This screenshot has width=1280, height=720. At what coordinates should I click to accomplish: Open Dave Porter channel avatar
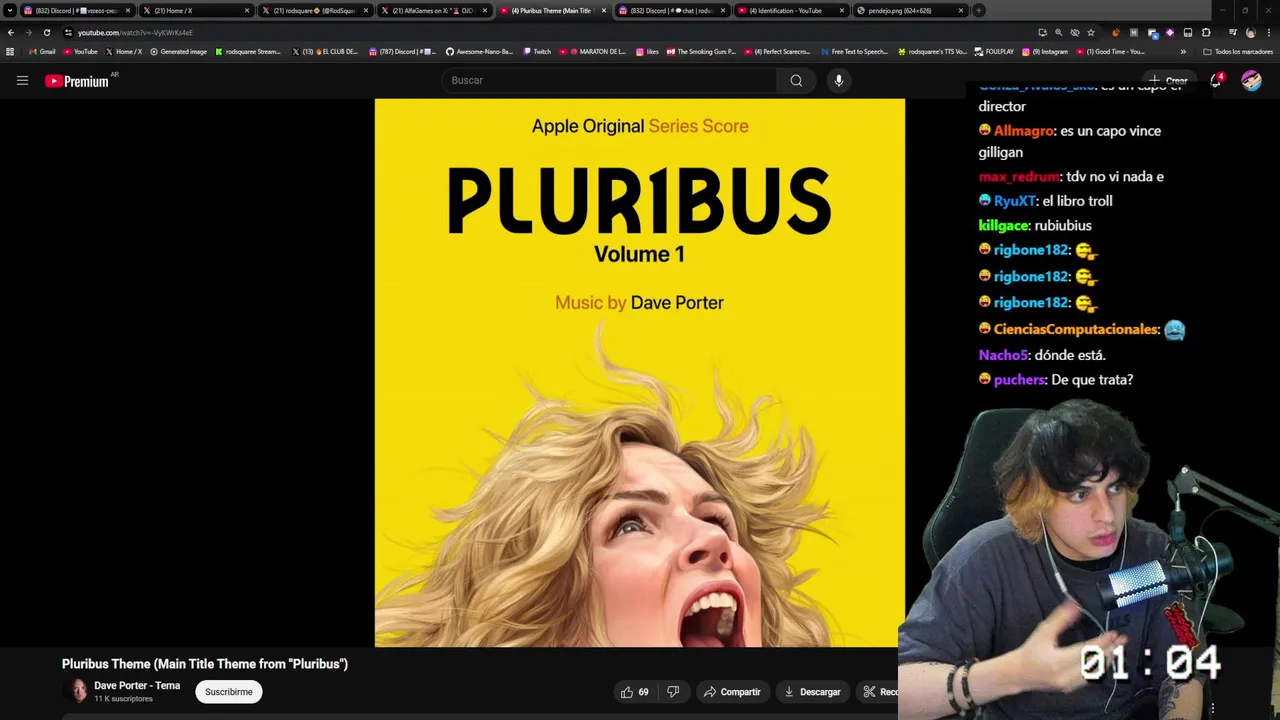pos(77,691)
